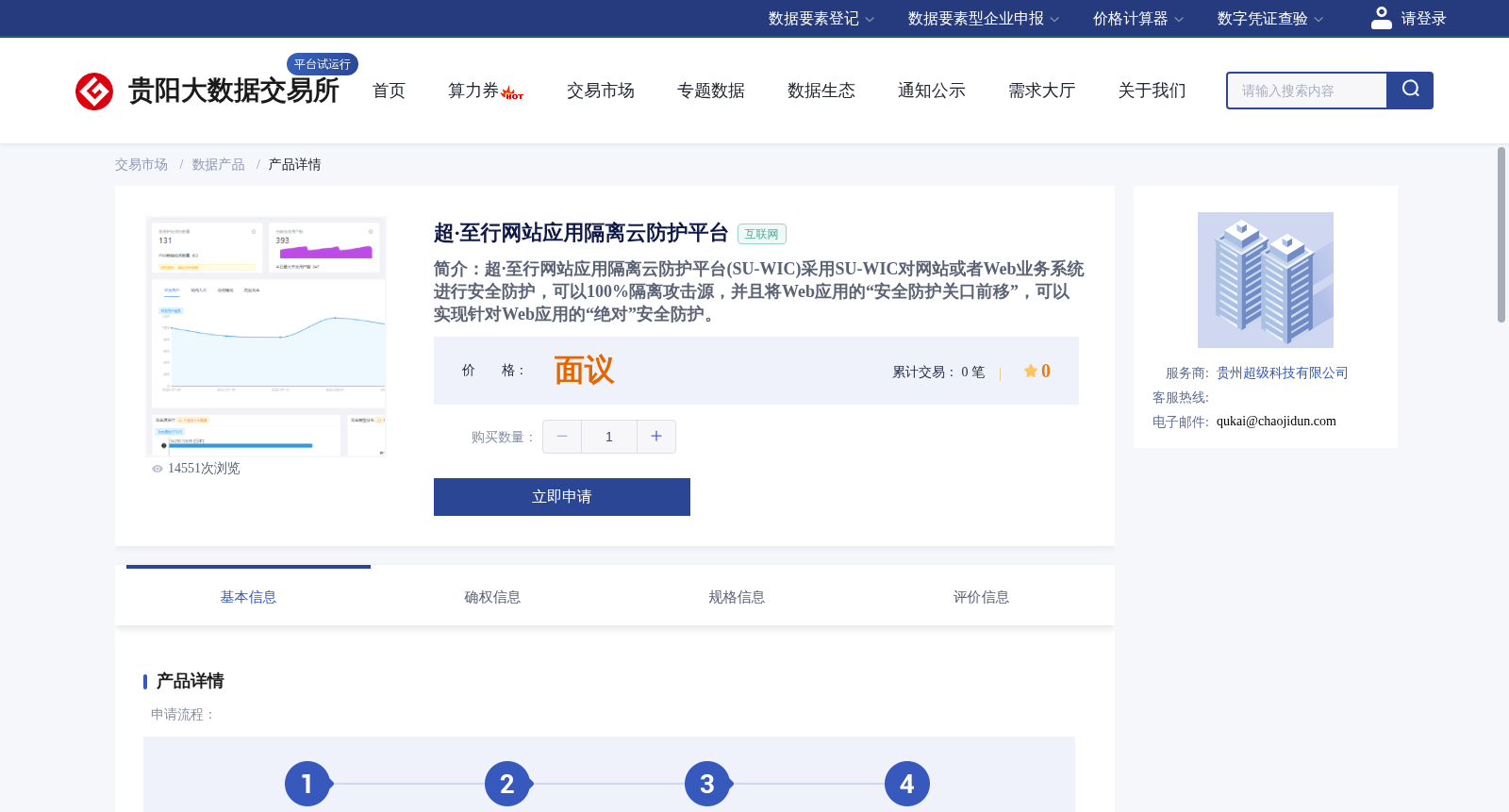1509x812 pixels.
Task: Click the 14551次浏览 view count text
Action: pos(204,469)
